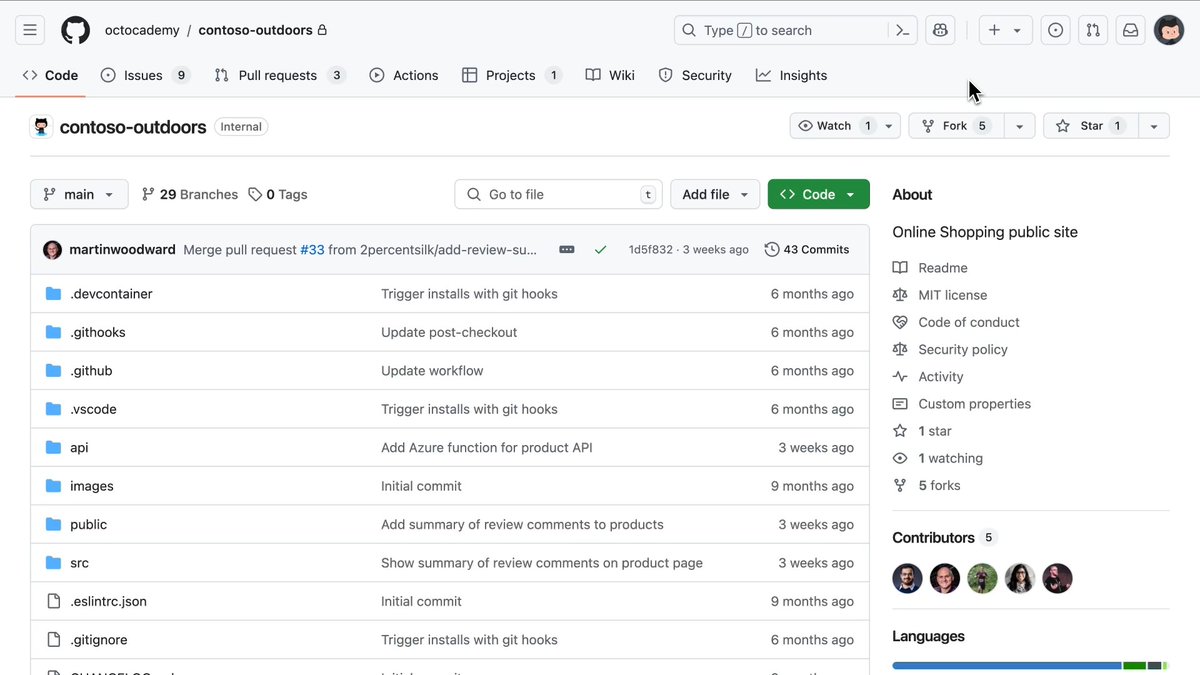Fork the contoso-outdoors repository
Image resolution: width=1200 pixels, height=675 pixels.
point(956,126)
